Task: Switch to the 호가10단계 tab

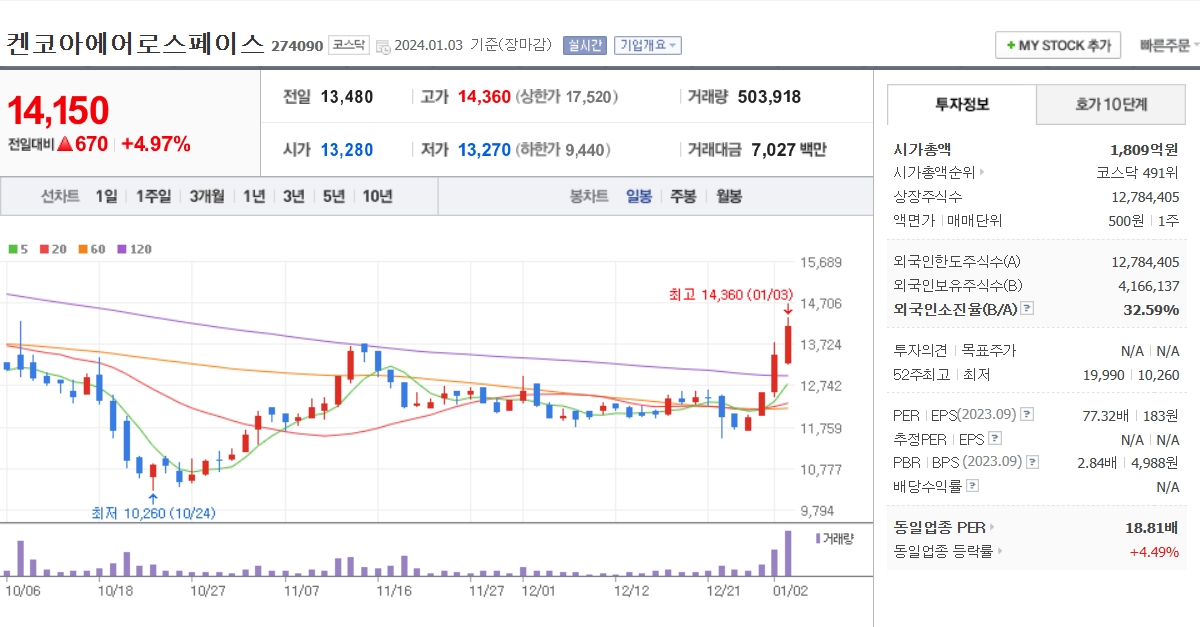Action: pyautogui.click(x=1111, y=104)
